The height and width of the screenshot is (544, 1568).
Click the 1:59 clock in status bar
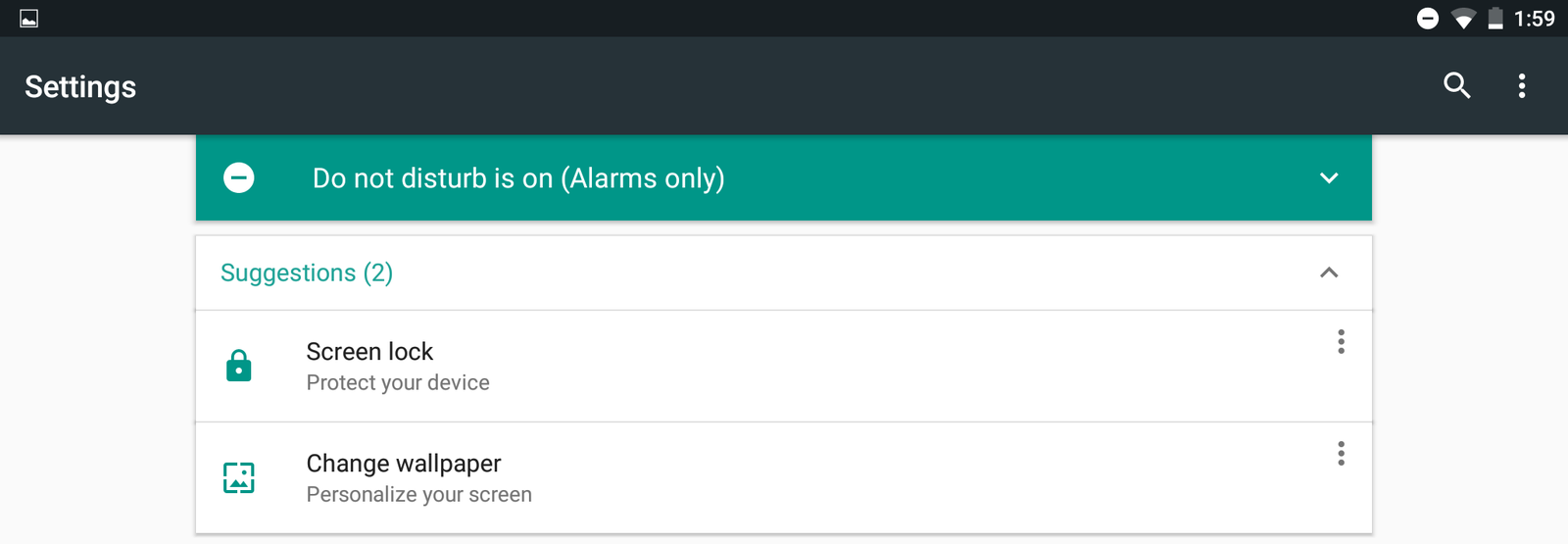click(x=1535, y=19)
